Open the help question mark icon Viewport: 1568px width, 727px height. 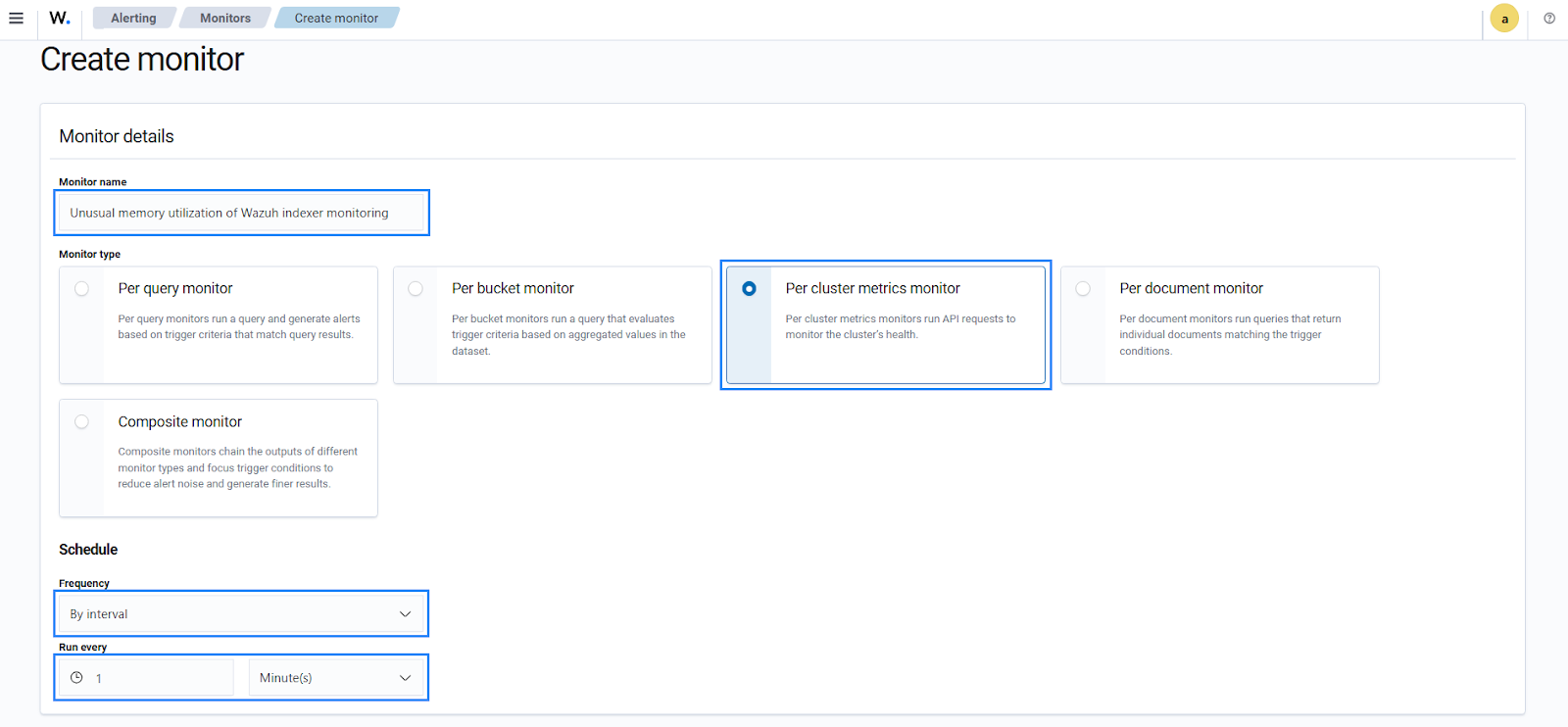click(1549, 18)
